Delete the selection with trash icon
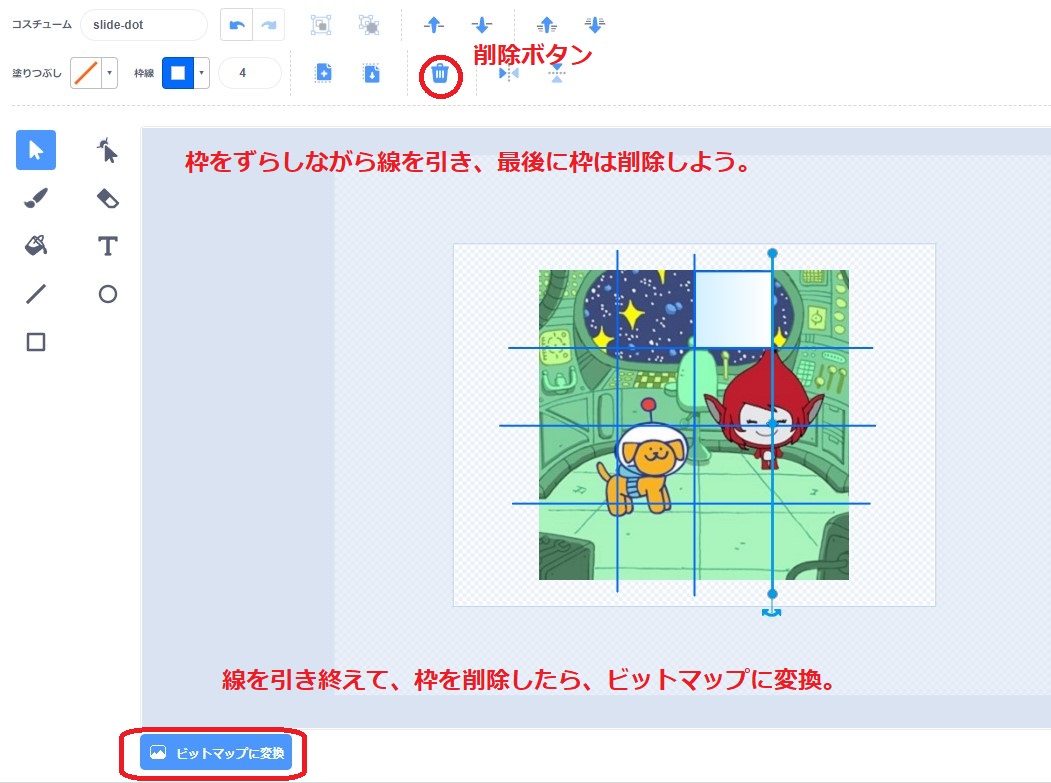Viewport: 1051px width, 783px height. click(x=440, y=74)
